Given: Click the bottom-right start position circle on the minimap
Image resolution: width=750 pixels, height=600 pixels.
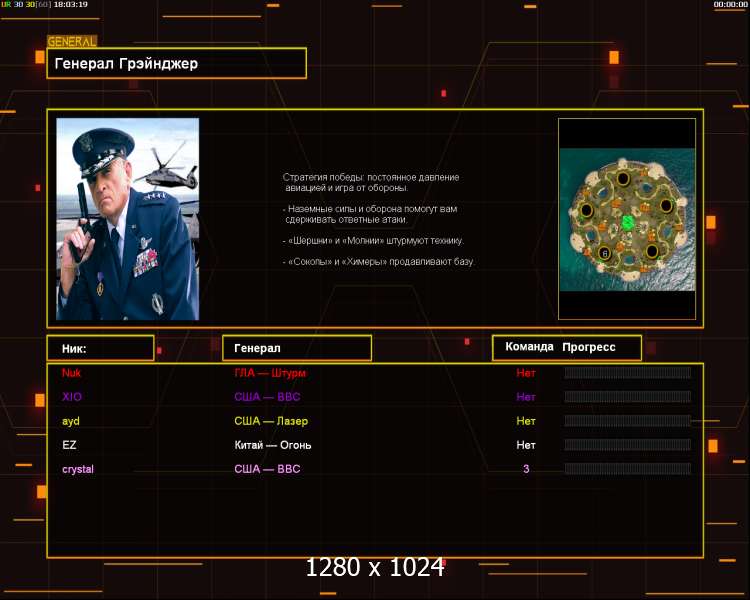Looking at the screenshot, I should pos(651,250).
